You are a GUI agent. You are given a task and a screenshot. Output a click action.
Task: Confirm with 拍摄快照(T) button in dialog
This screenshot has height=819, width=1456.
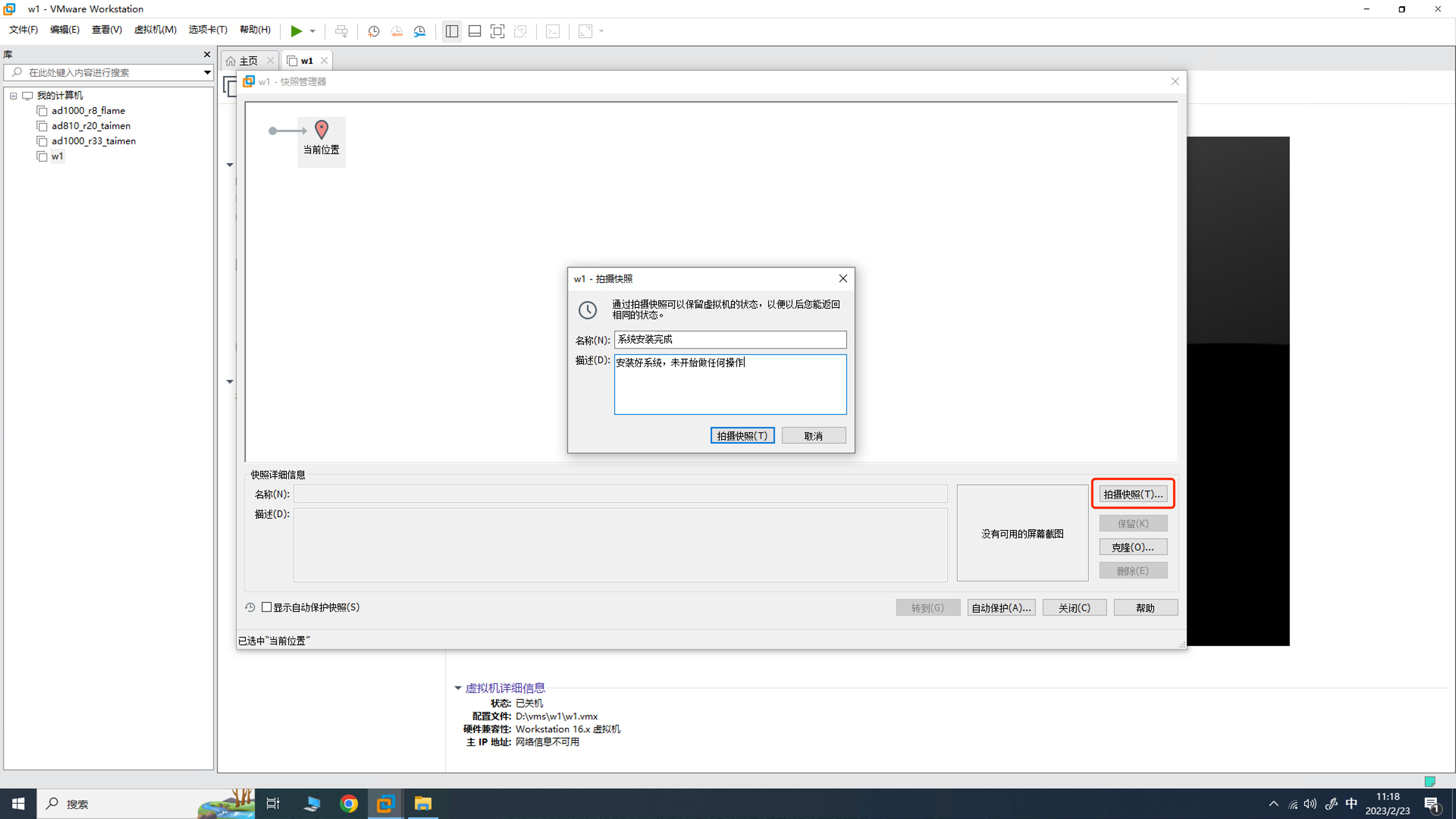point(742,435)
